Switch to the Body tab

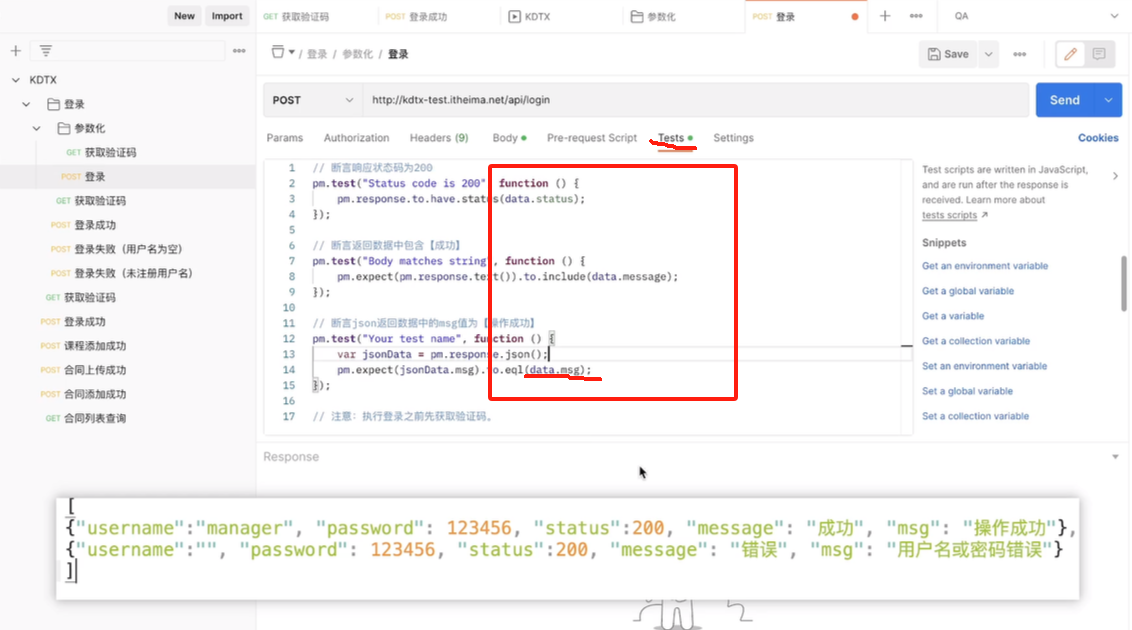point(509,138)
